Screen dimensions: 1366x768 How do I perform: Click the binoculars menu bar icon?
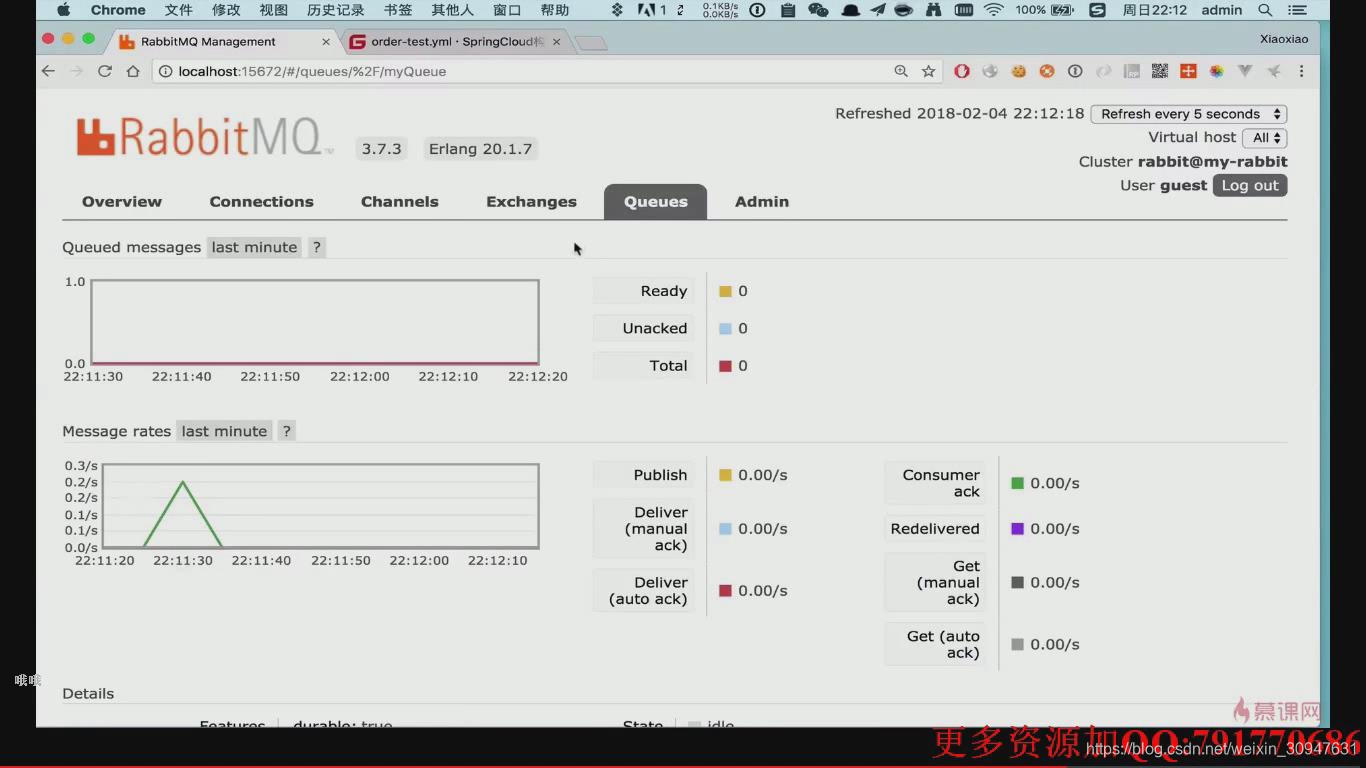click(933, 10)
